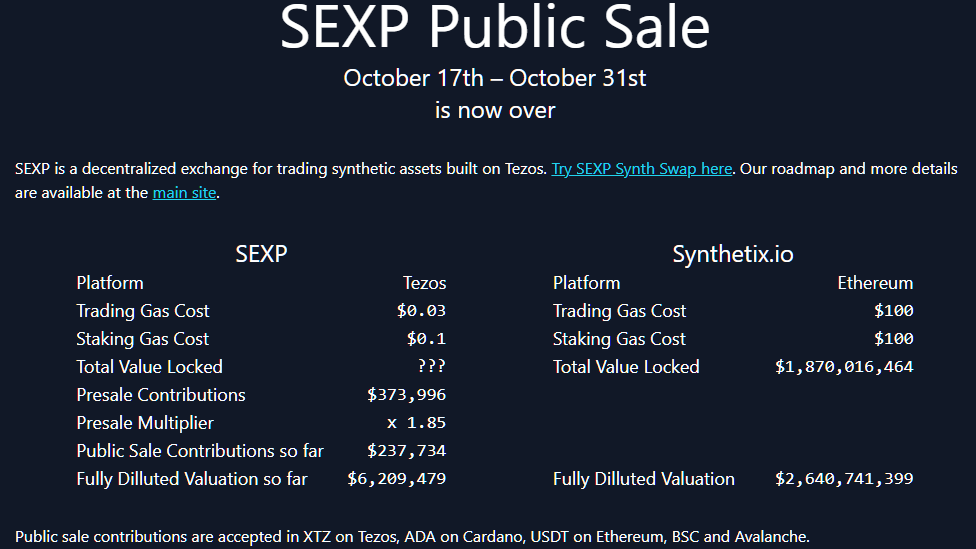The width and height of the screenshot is (976, 549).
Task: Click the SEXP table heading
Action: 261,254
